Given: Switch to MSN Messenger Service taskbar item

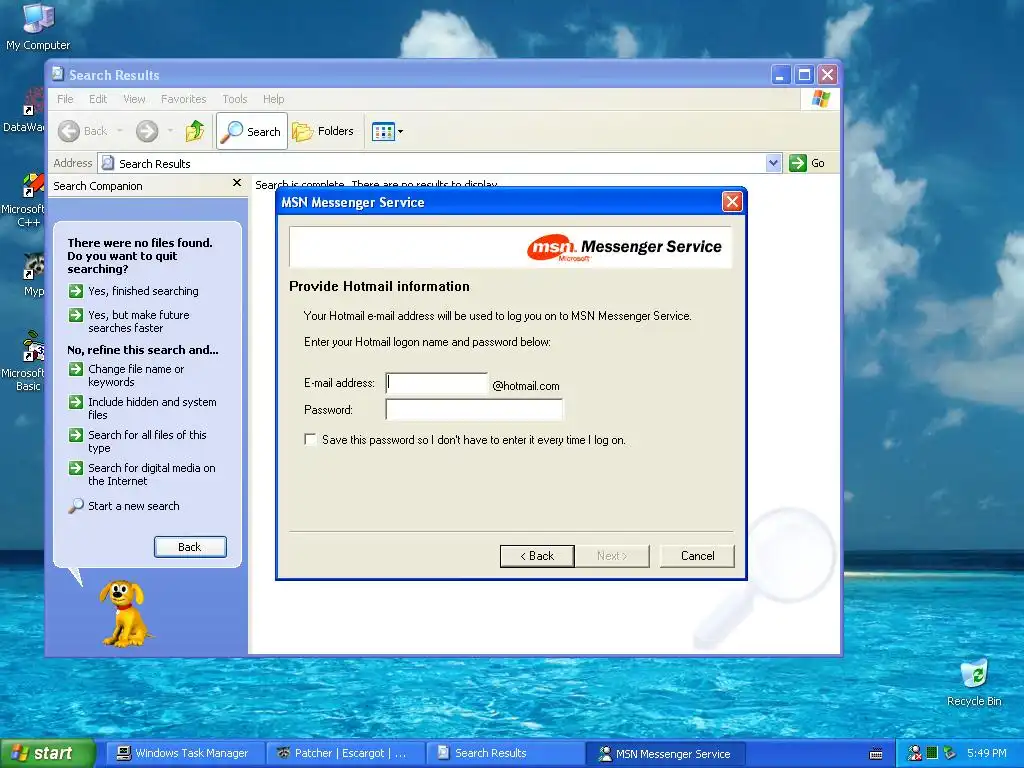Looking at the screenshot, I should (665, 753).
